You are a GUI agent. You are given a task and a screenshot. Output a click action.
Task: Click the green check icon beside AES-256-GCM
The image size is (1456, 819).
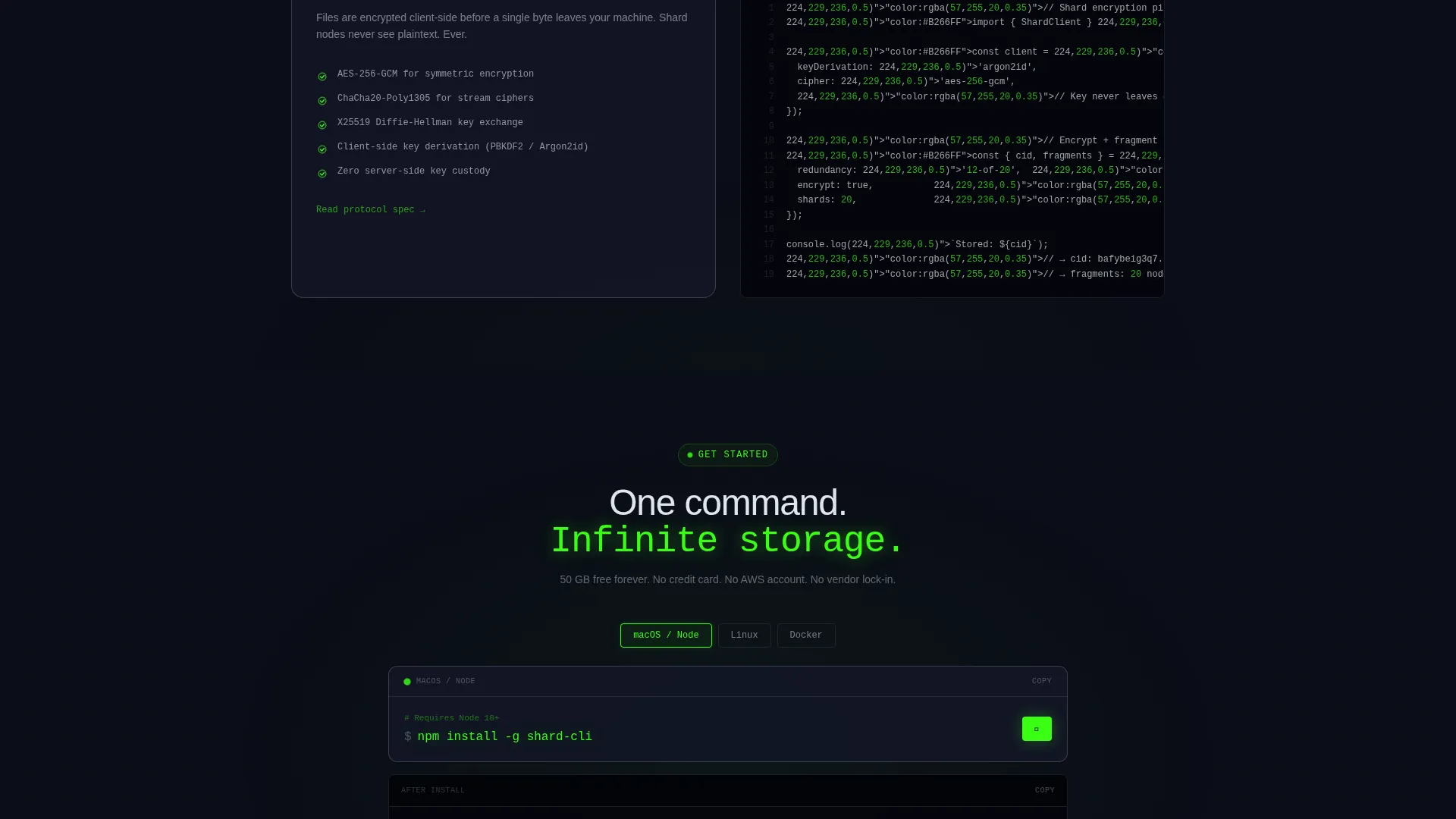click(322, 77)
